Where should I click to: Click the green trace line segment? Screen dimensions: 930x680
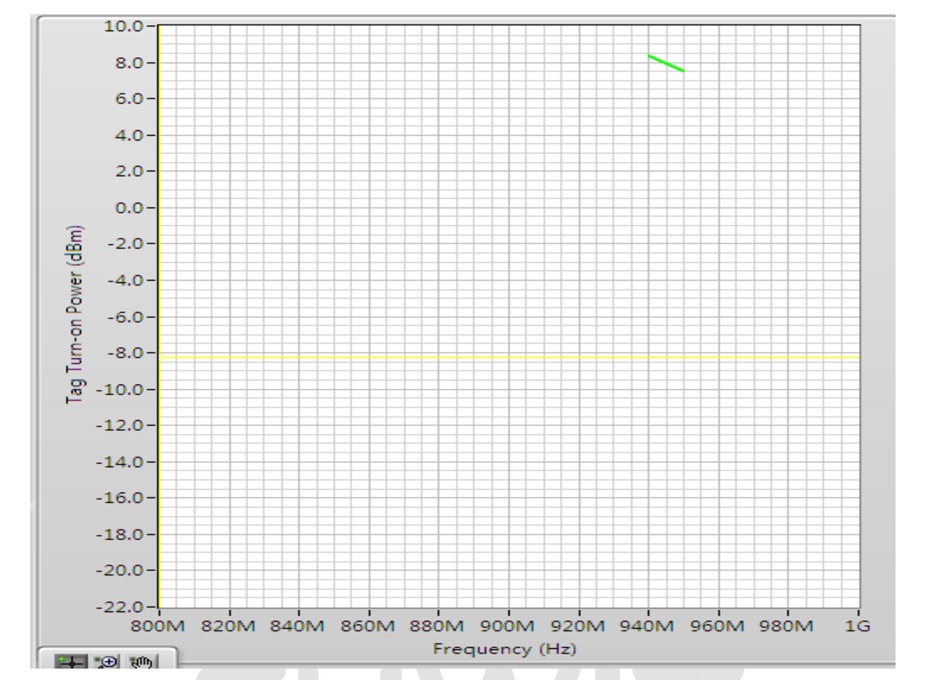pyautogui.click(x=666, y=63)
